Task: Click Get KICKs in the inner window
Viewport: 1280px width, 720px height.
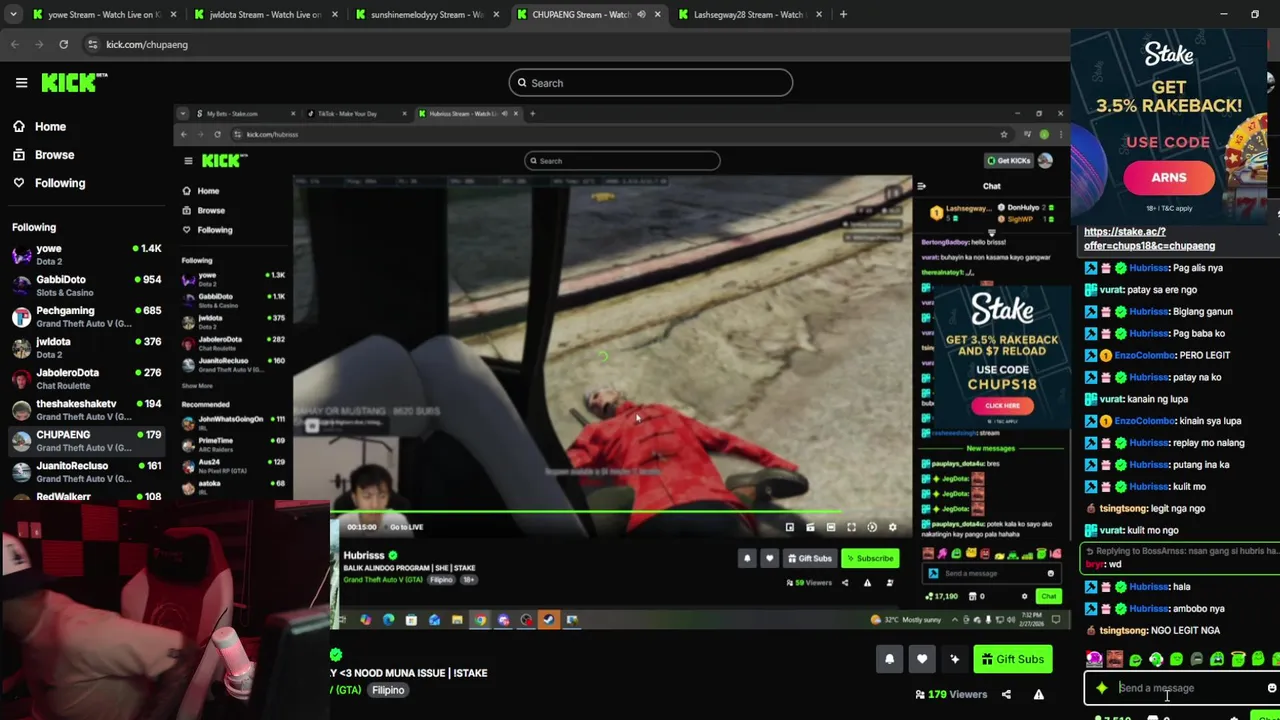Action: [1008, 160]
